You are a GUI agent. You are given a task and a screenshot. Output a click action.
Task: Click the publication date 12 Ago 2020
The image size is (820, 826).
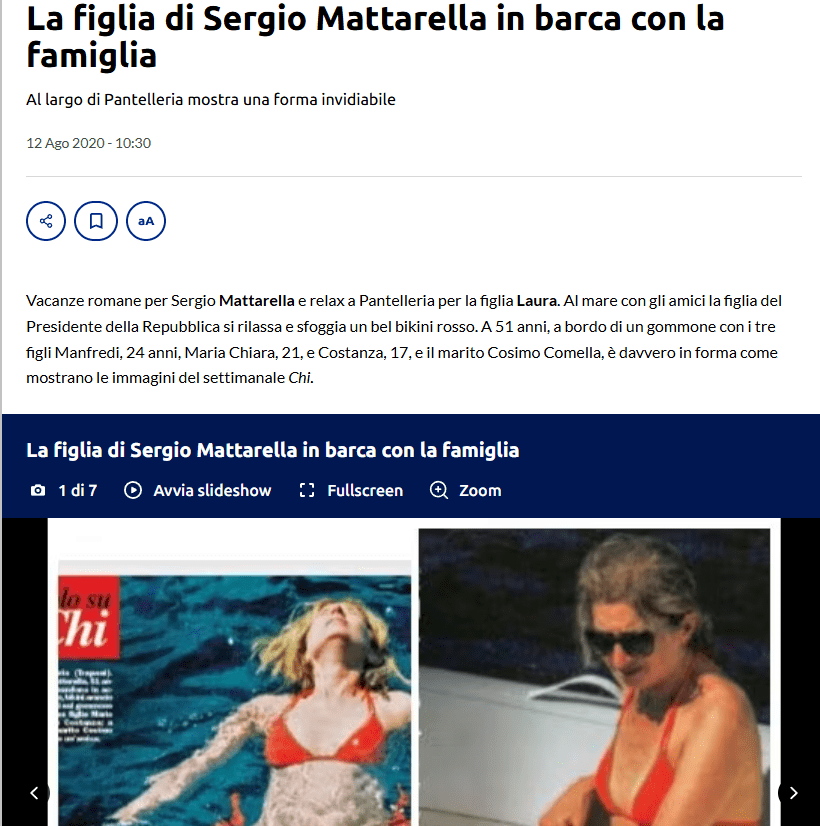point(65,143)
